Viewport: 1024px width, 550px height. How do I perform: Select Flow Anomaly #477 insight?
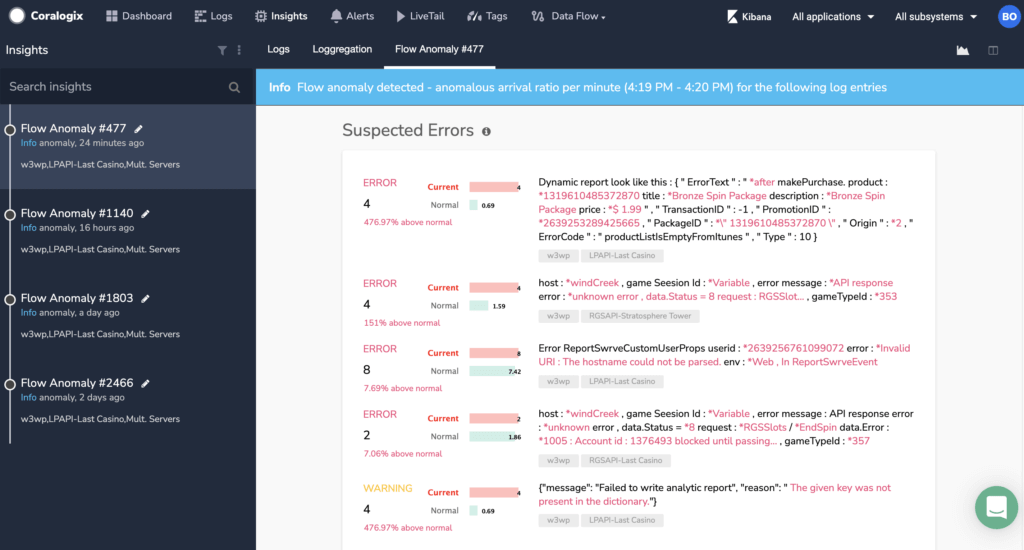pos(128,146)
